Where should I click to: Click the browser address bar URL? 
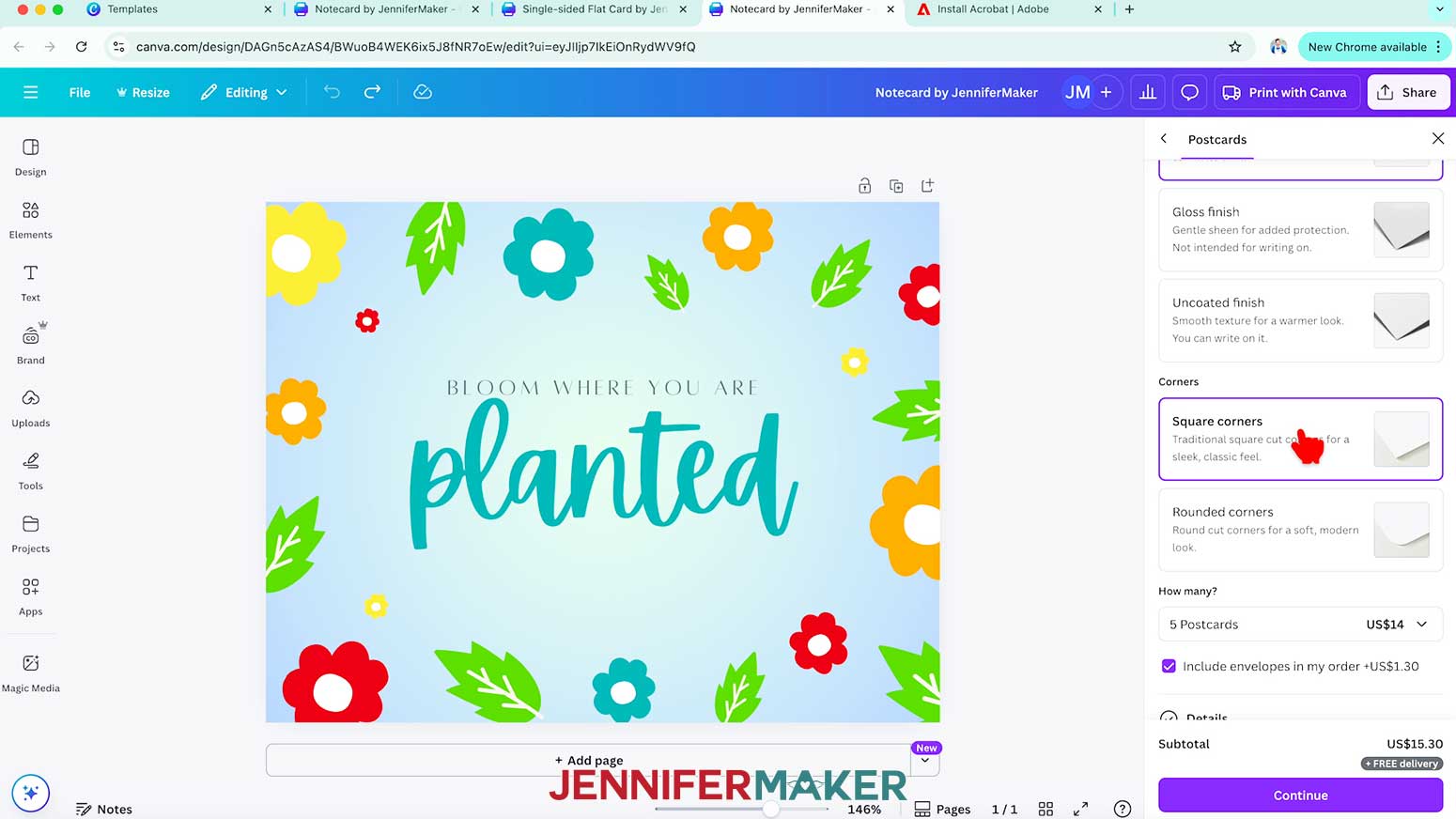[415, 47]
